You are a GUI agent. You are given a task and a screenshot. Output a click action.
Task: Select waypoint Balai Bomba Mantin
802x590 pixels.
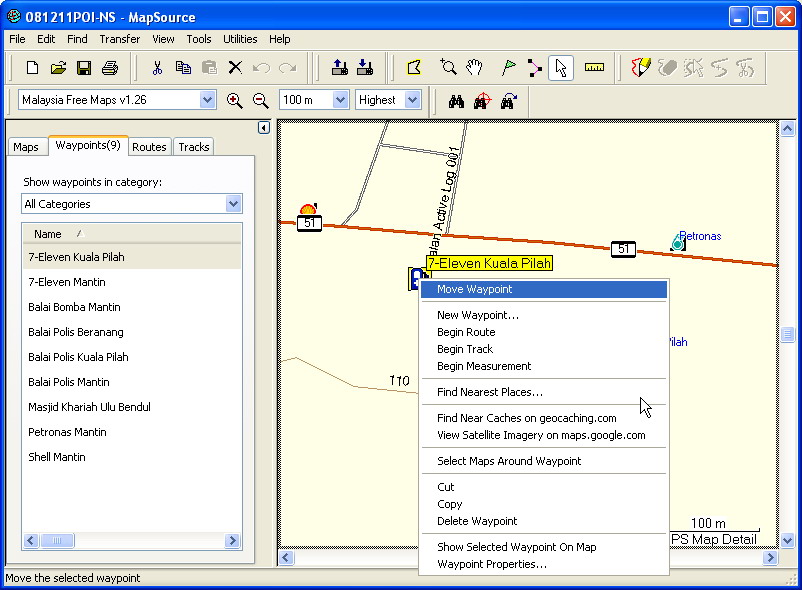(131, 307)
